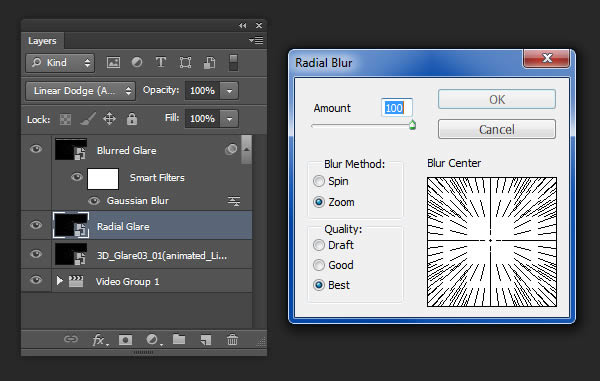Filter layers by adjustment layer icon
The width and height of the screenshot is (600, 381).
click(x=137, y=62)
